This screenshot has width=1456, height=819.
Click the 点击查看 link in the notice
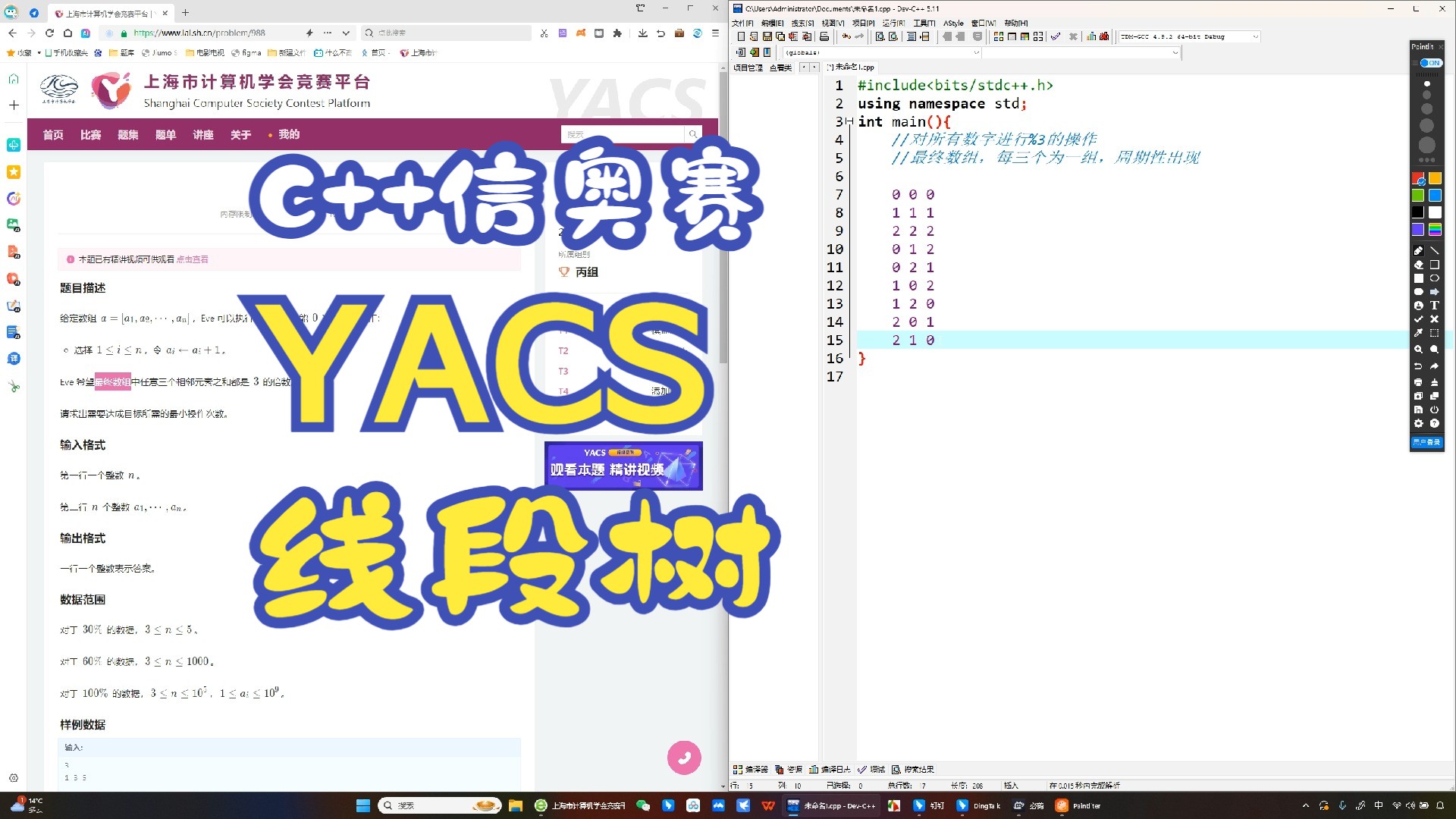[193, 259]
